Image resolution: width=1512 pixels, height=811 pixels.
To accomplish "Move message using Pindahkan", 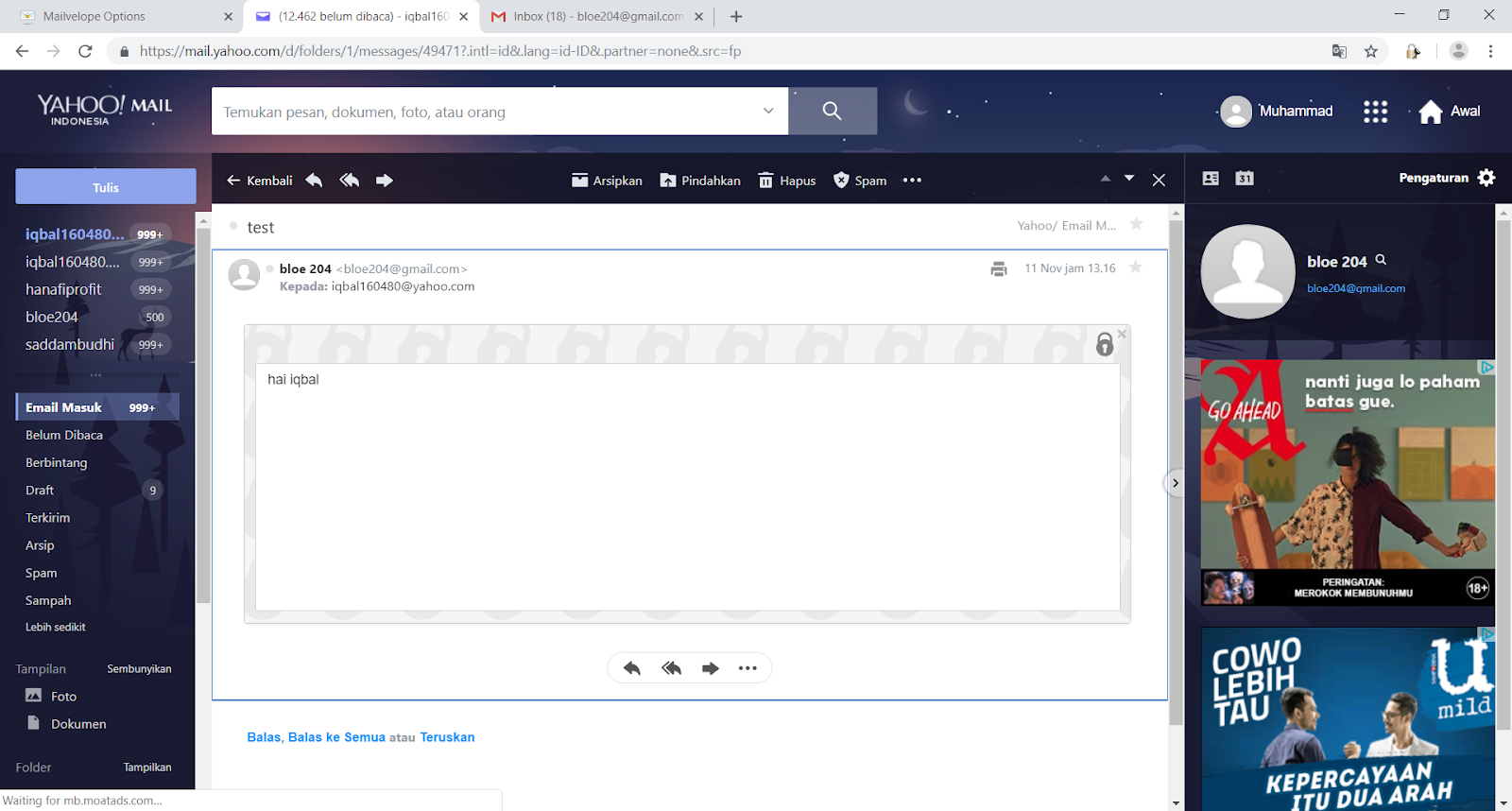I will coord(700,180).
